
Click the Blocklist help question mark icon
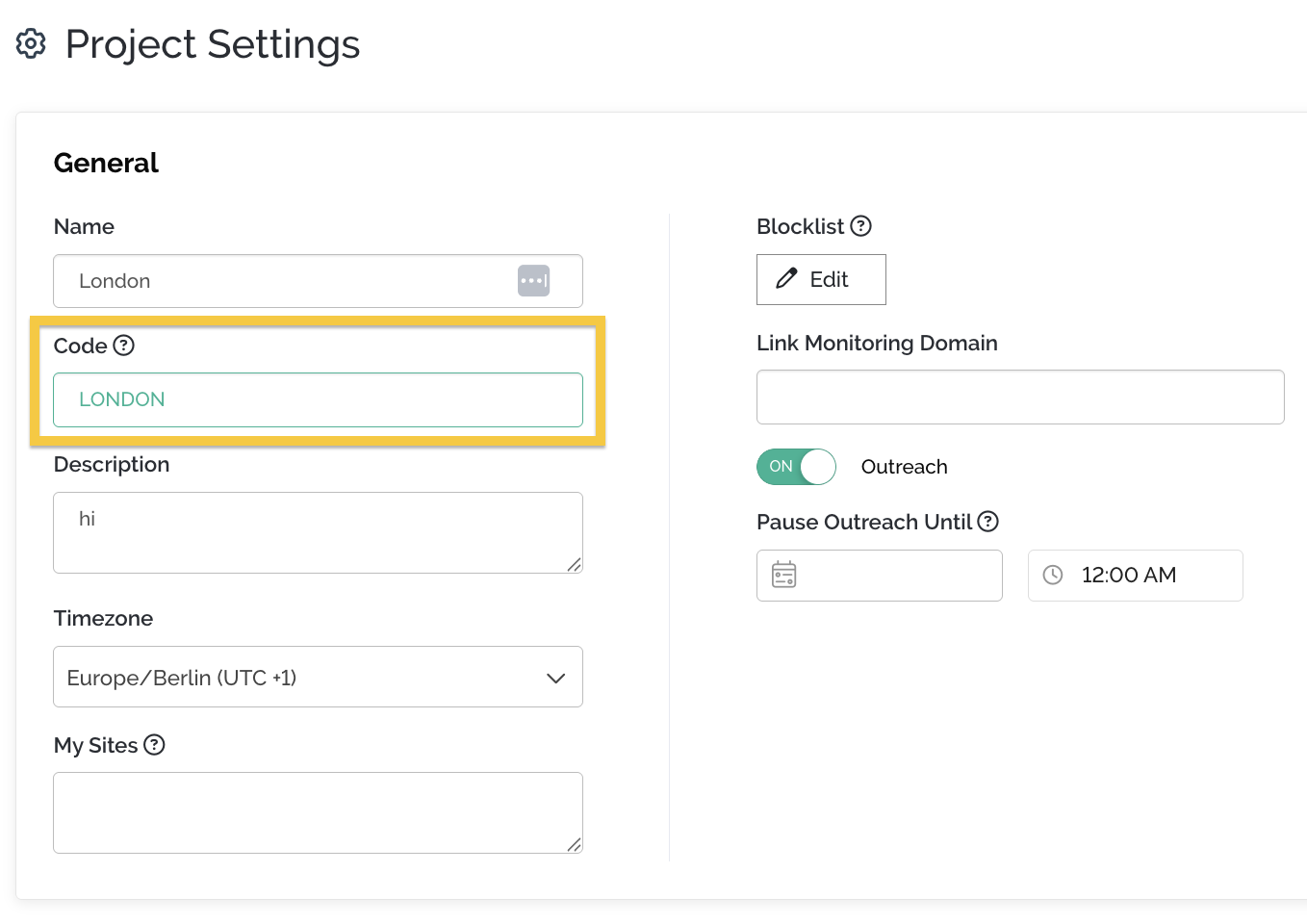(861, 226)
